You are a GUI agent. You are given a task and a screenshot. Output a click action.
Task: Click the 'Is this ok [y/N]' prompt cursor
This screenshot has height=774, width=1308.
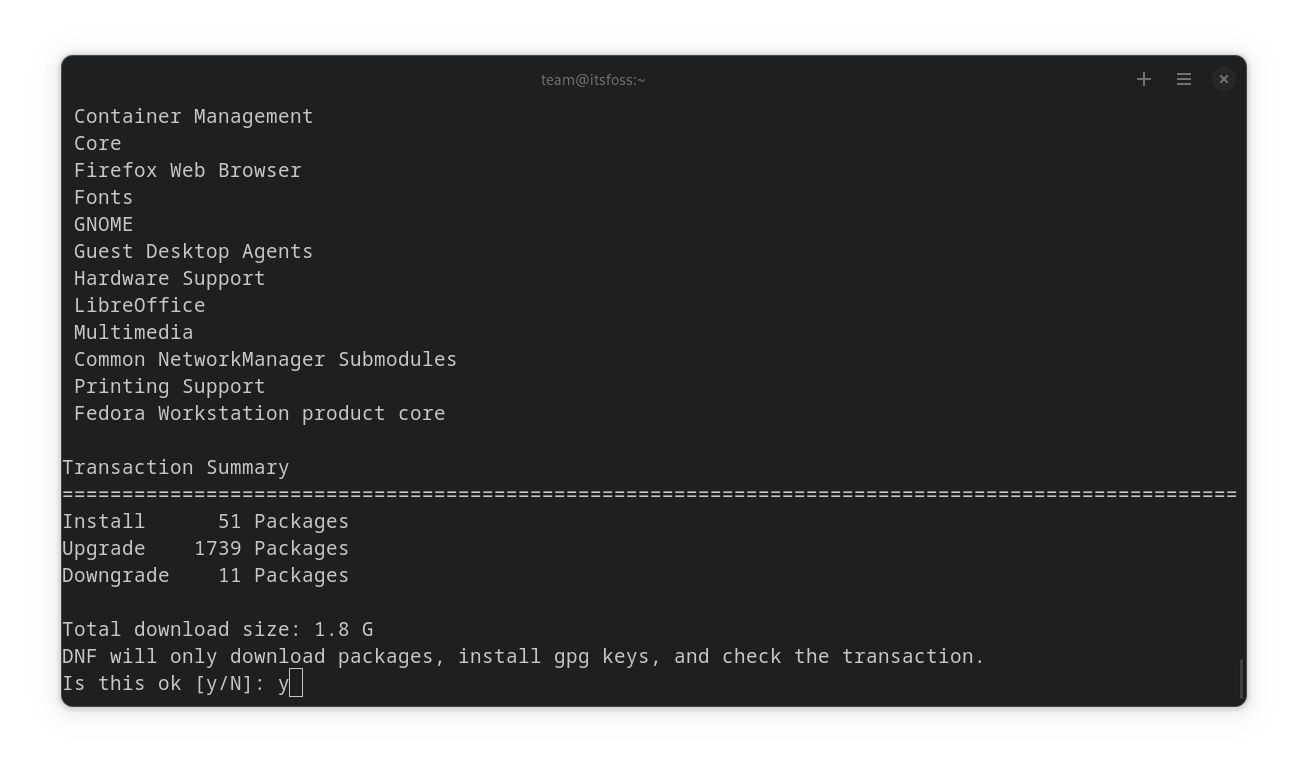pos(296,684)
